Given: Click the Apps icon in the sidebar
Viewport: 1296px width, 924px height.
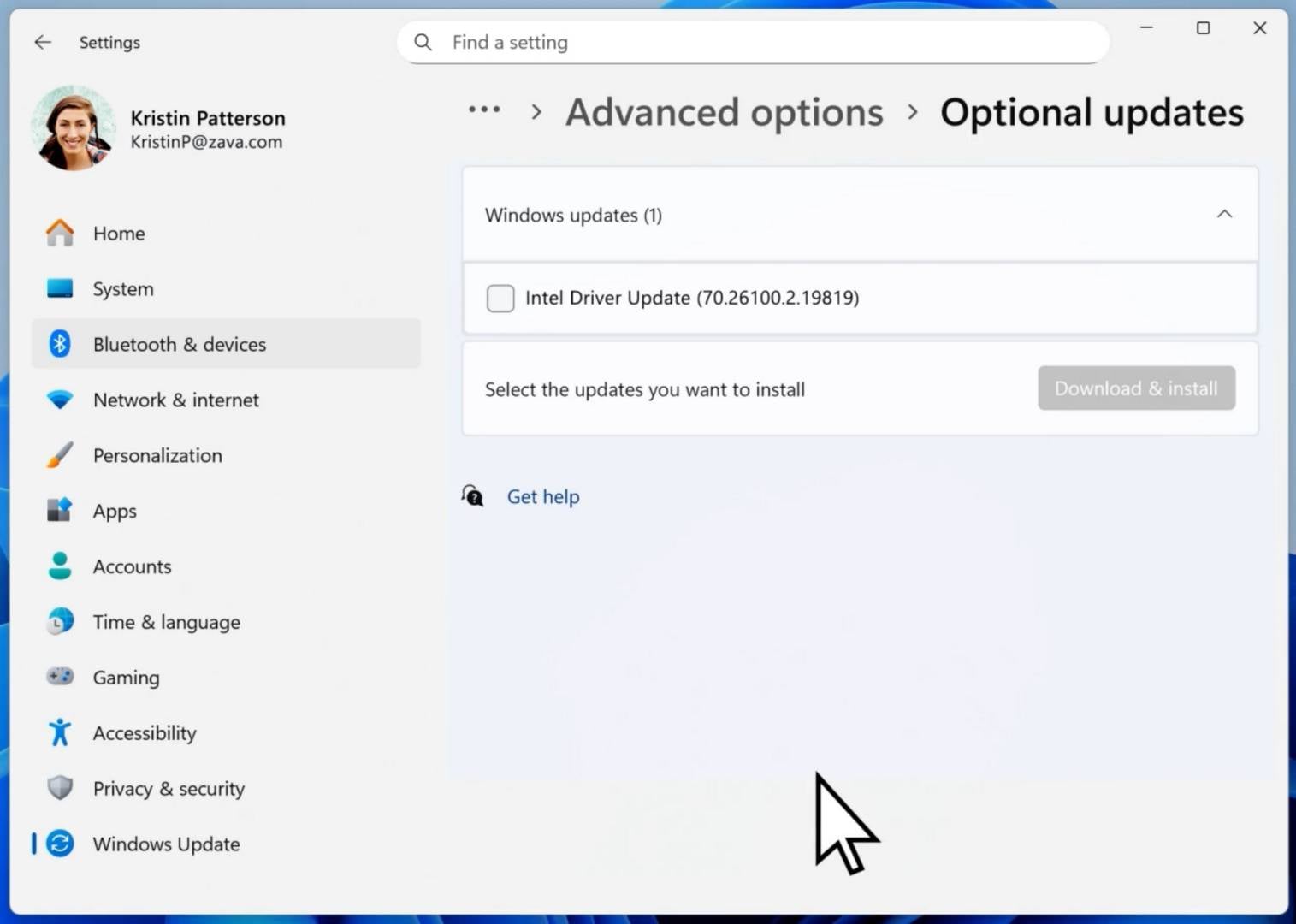Looking at the screenshot, I should (x=60, y=511).
